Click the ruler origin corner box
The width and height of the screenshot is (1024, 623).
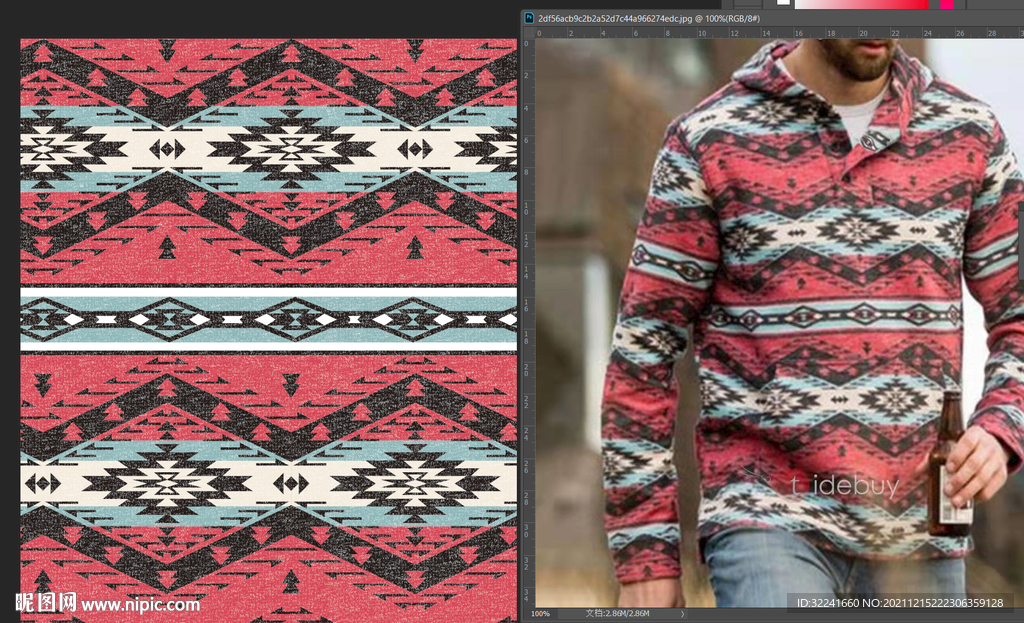point(528,33)
